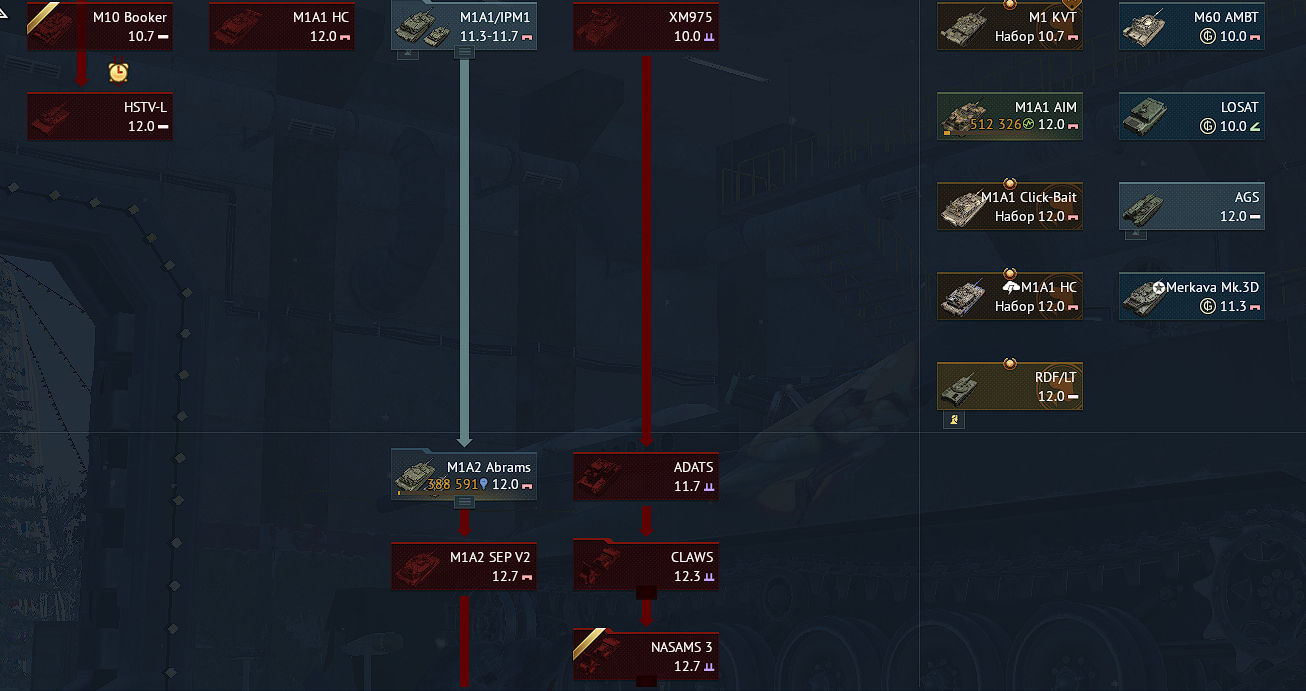This screenshot has height=691, width=1306.
Task: Select the premium M1A1 HC pack vehicle
Action: click(x=1010, y=296)
